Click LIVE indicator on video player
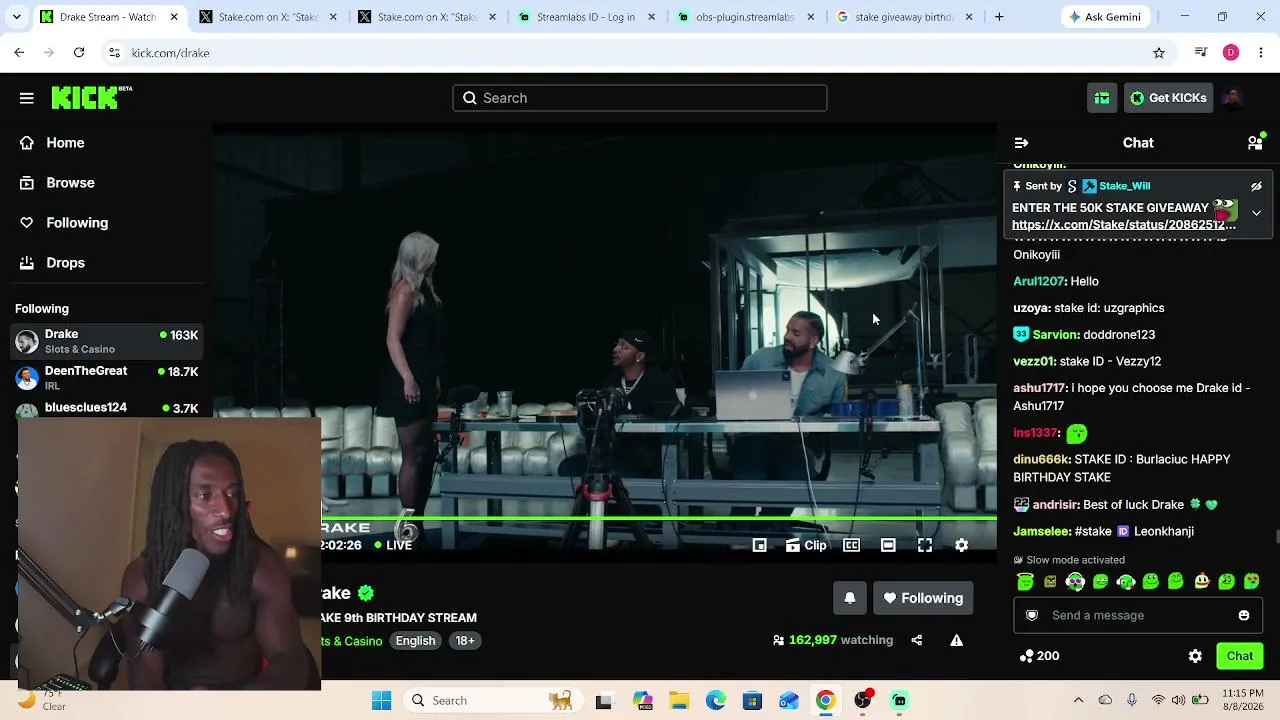Screen dimensions: 1280x720 pyautogui.click(x=393, y=545)
